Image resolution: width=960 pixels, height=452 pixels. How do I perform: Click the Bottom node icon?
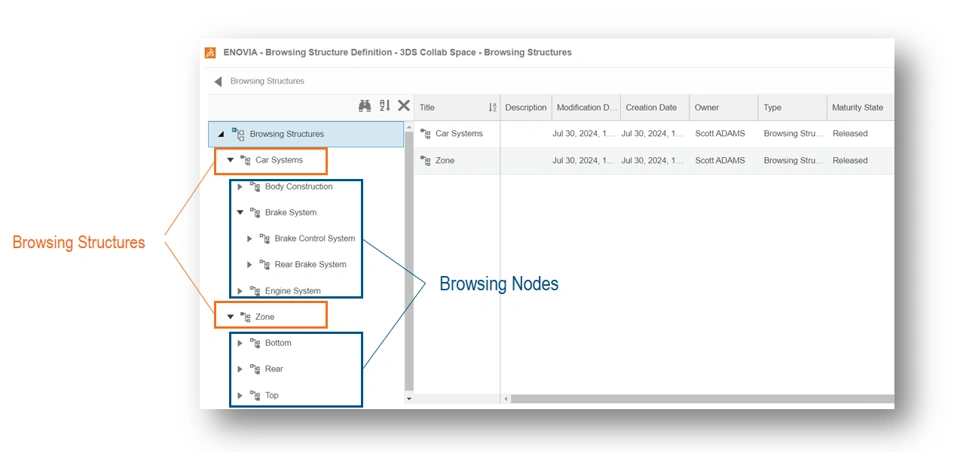pos(255,344)
